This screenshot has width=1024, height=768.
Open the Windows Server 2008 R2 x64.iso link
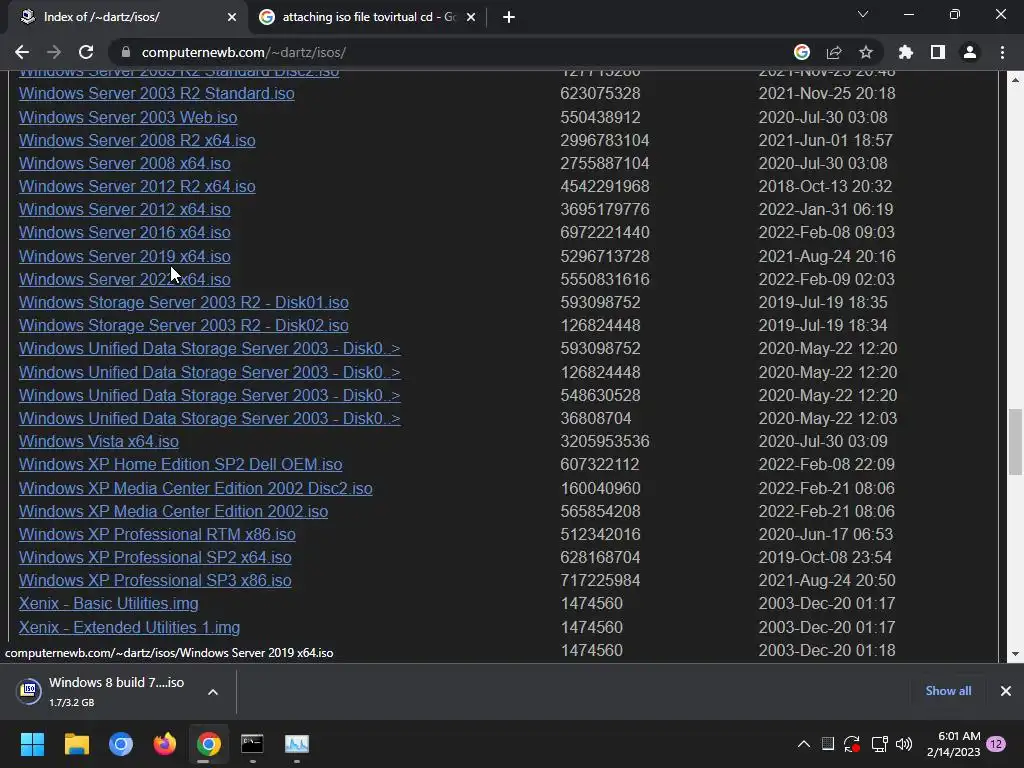point(137,140)
